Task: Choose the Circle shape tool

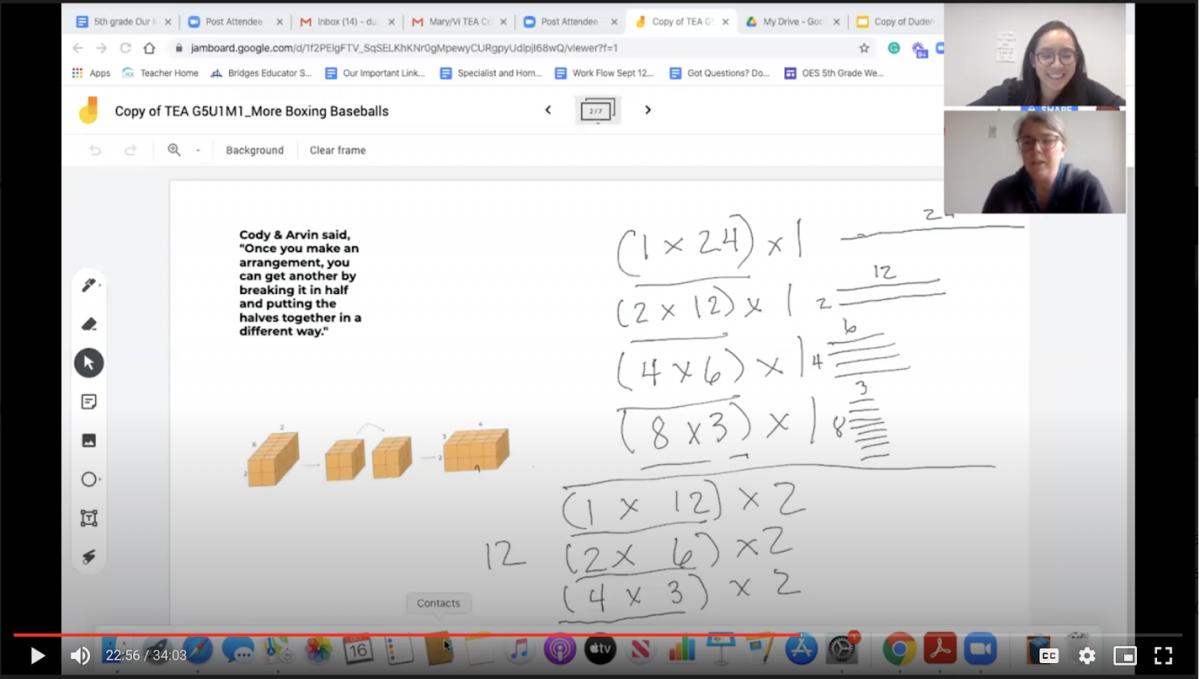Action: pos(89,479)
